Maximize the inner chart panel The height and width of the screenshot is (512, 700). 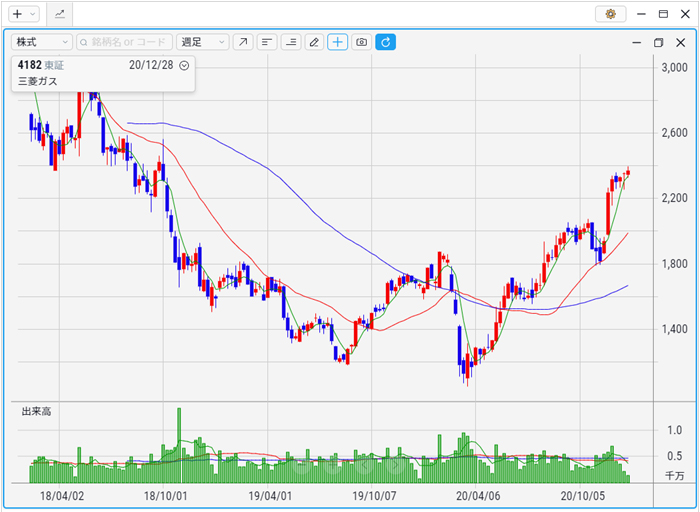[x=658, y=43]
